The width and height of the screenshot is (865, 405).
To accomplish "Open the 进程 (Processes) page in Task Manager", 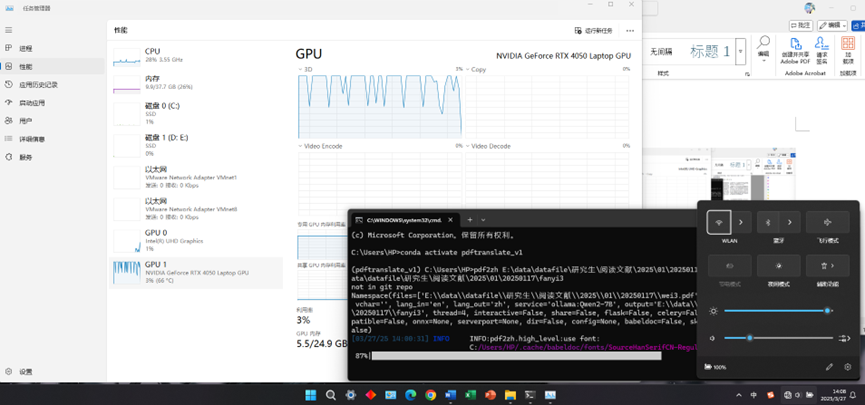I will coord(52,48).
